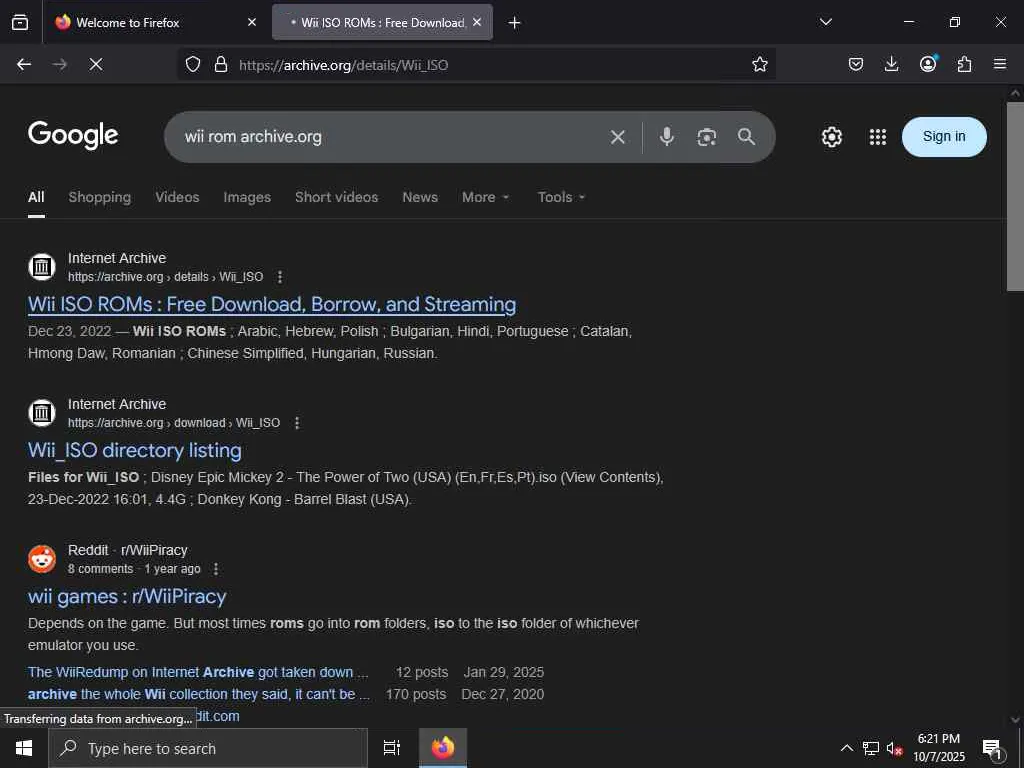Open Windows notification center
The width and height of the screenshot is (1024, 768).
pos(993,749)
